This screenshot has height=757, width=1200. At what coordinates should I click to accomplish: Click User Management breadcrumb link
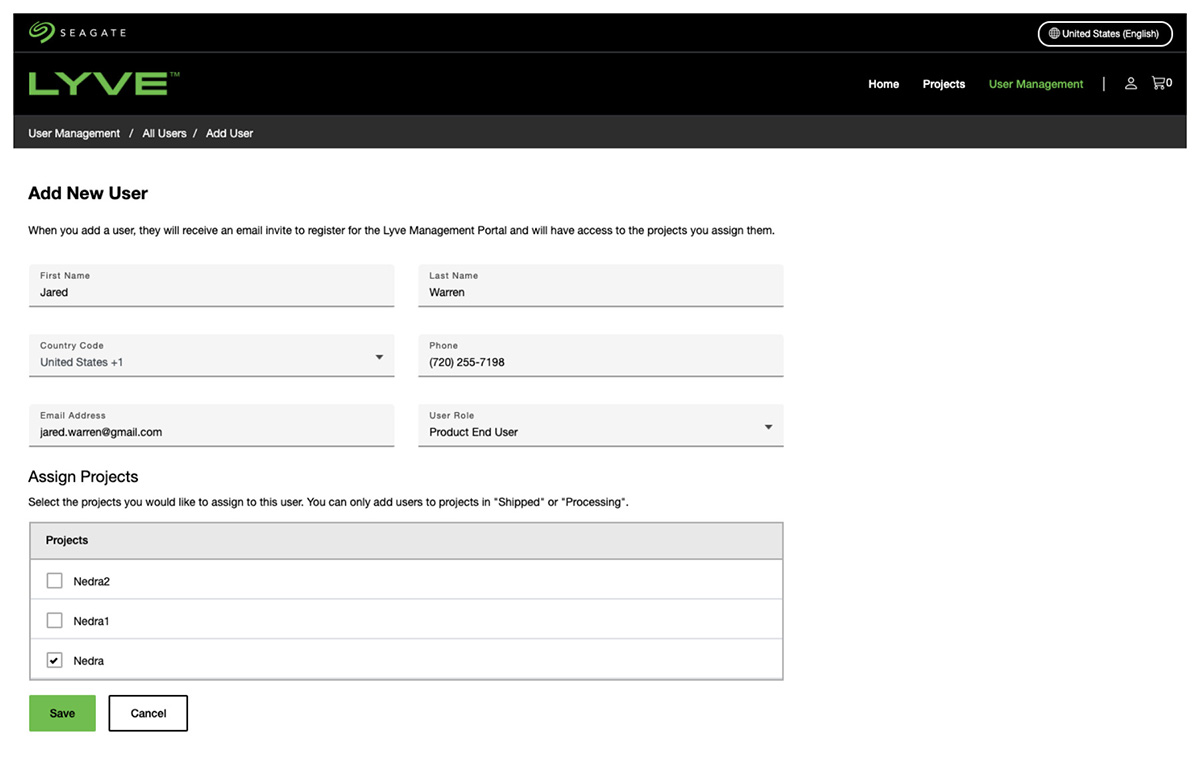pos(74,133)
